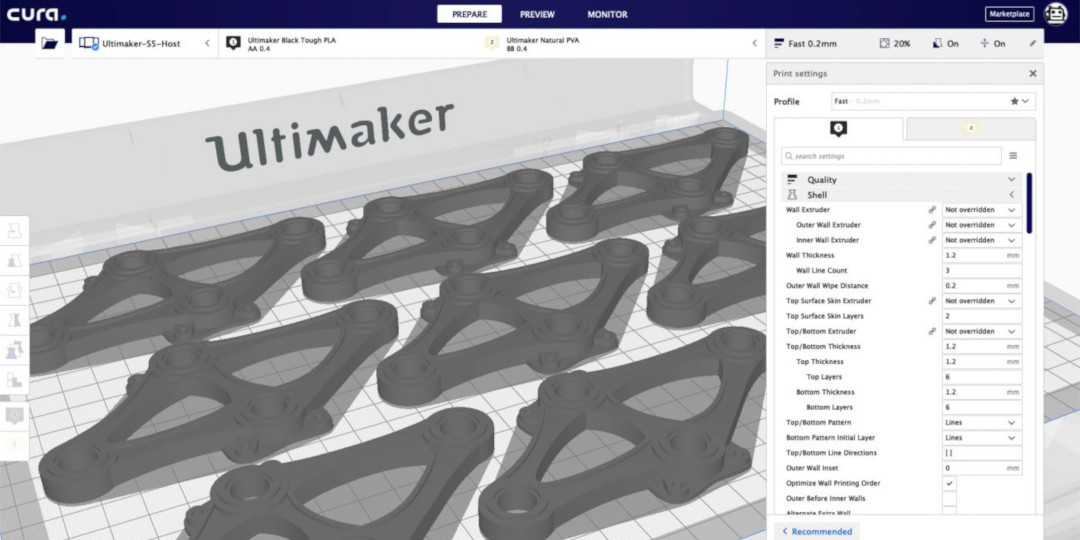Open Inner Wall Extruder dropdown
Screen dimensions: 1080x540
point(982,240)
